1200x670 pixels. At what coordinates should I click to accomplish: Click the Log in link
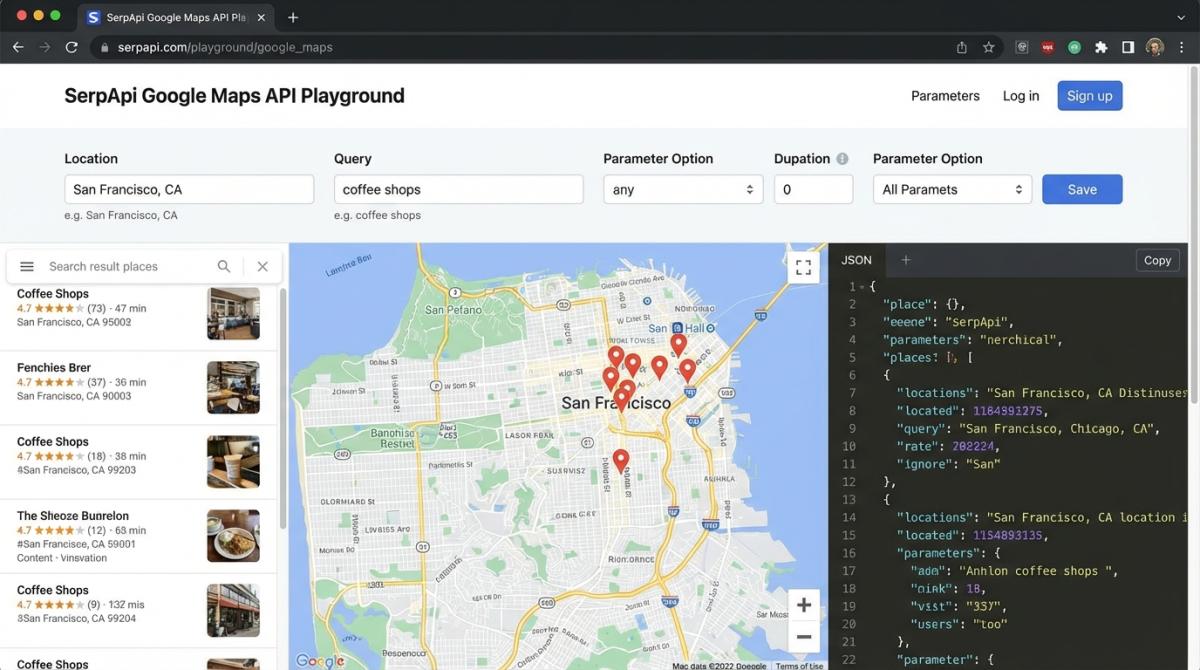1020,96
